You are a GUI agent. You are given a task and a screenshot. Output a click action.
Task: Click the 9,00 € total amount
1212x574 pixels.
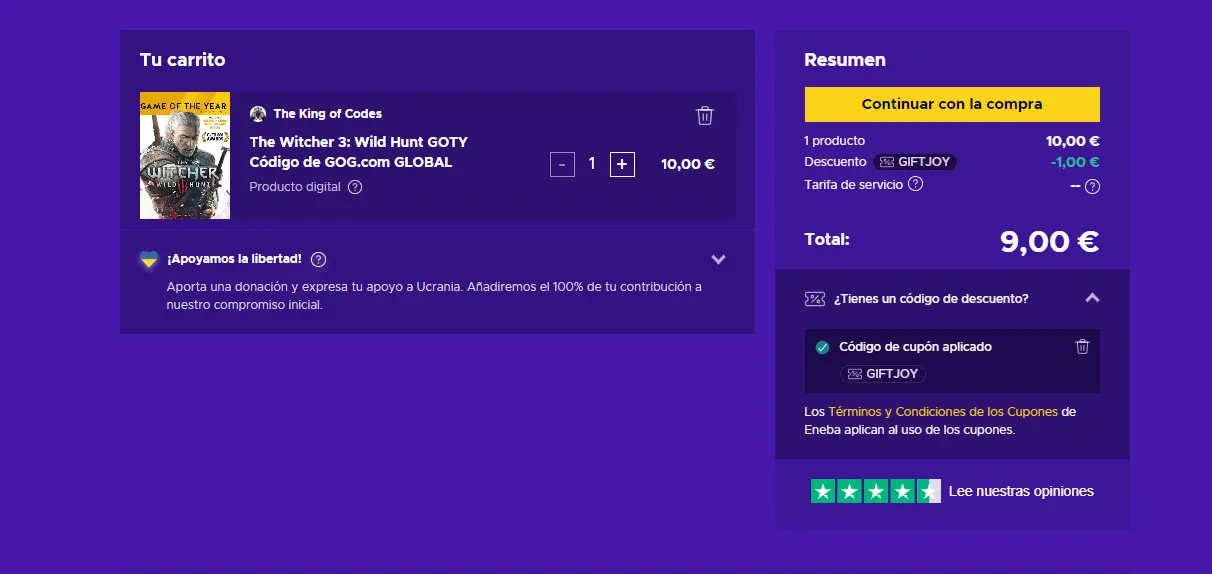click(1049, 241)
